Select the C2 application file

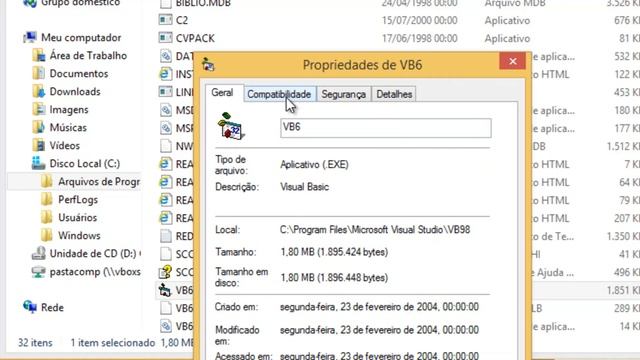182,20
